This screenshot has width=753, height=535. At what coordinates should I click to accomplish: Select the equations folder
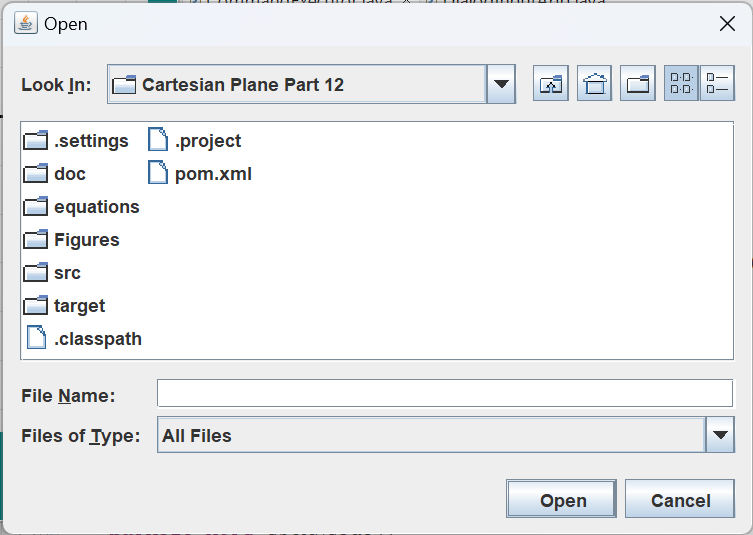pyautogui.click(x=96, y=207)
